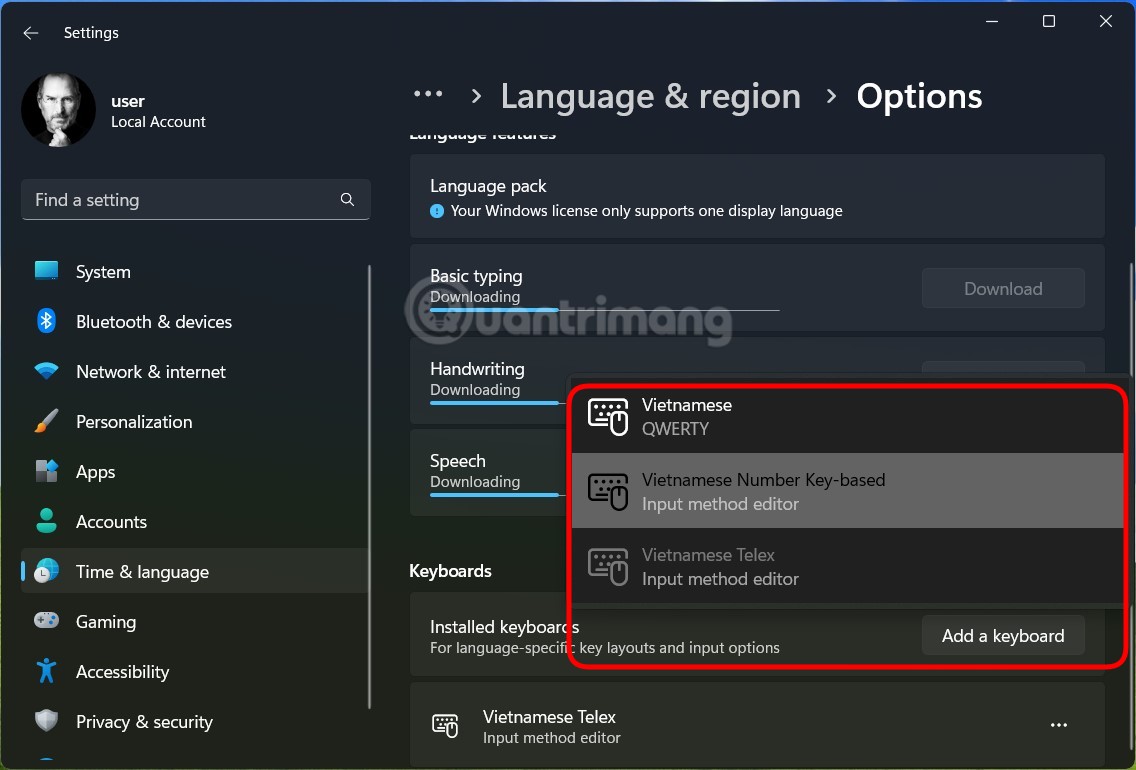Click the search magnifier icon

[347, 200]
